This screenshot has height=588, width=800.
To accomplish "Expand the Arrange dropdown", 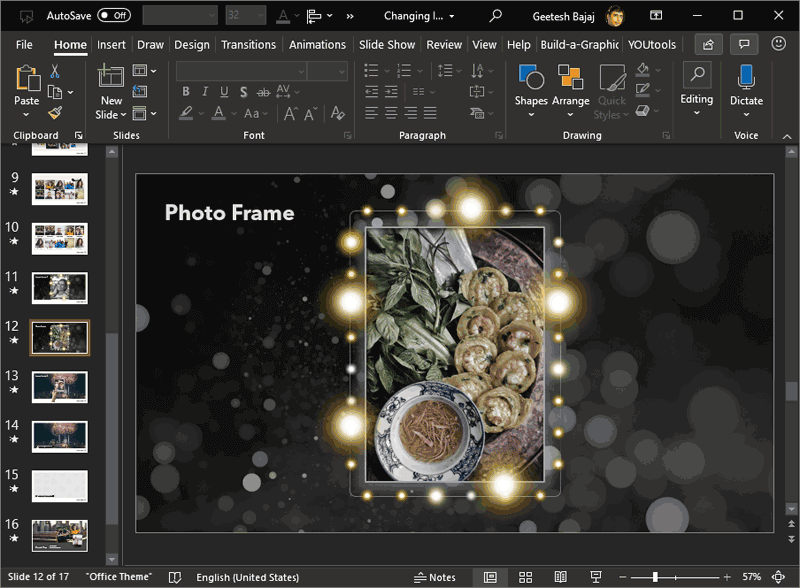I will tap(570, 100).
